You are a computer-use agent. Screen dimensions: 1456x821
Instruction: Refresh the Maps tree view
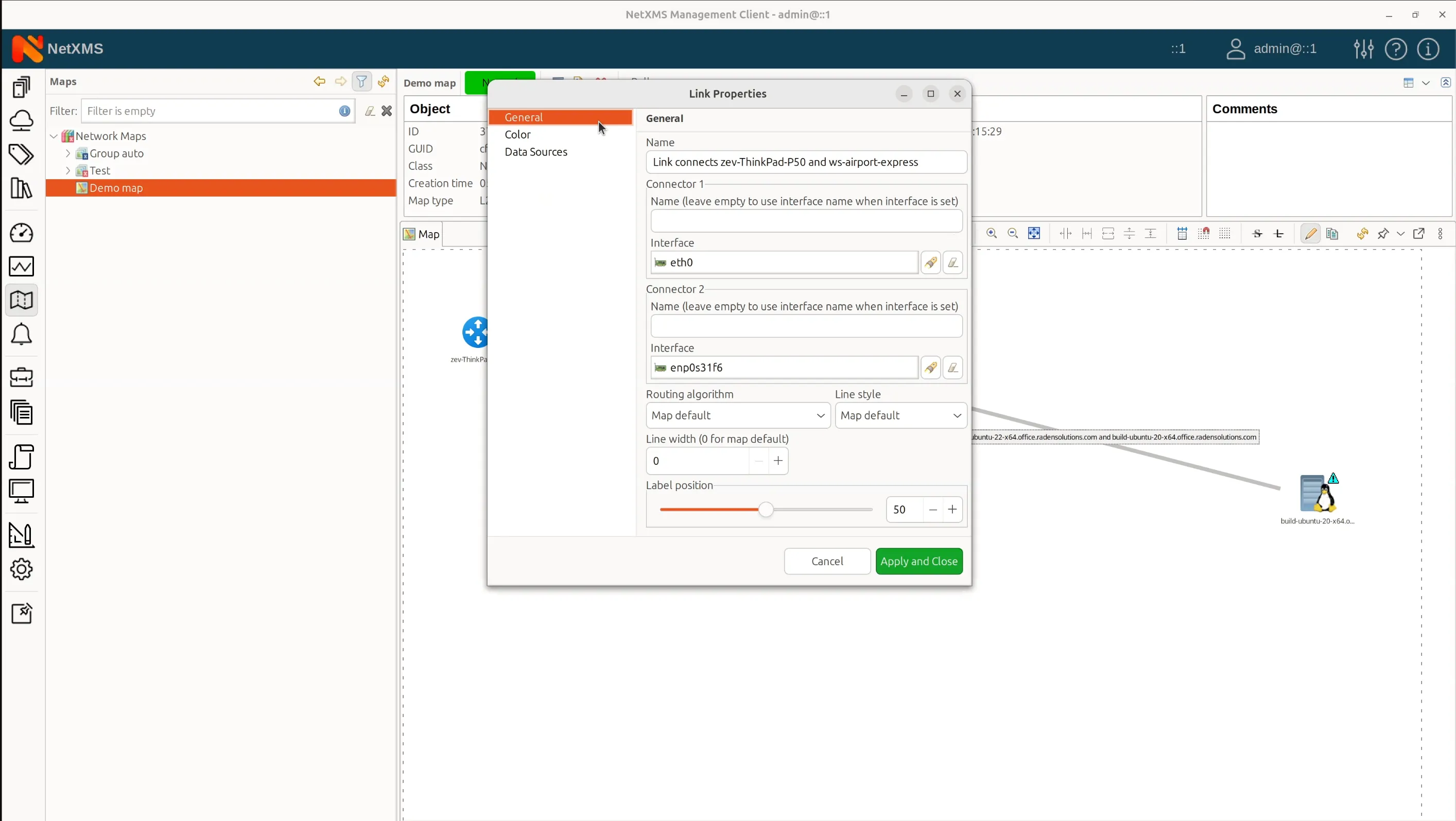383,81
